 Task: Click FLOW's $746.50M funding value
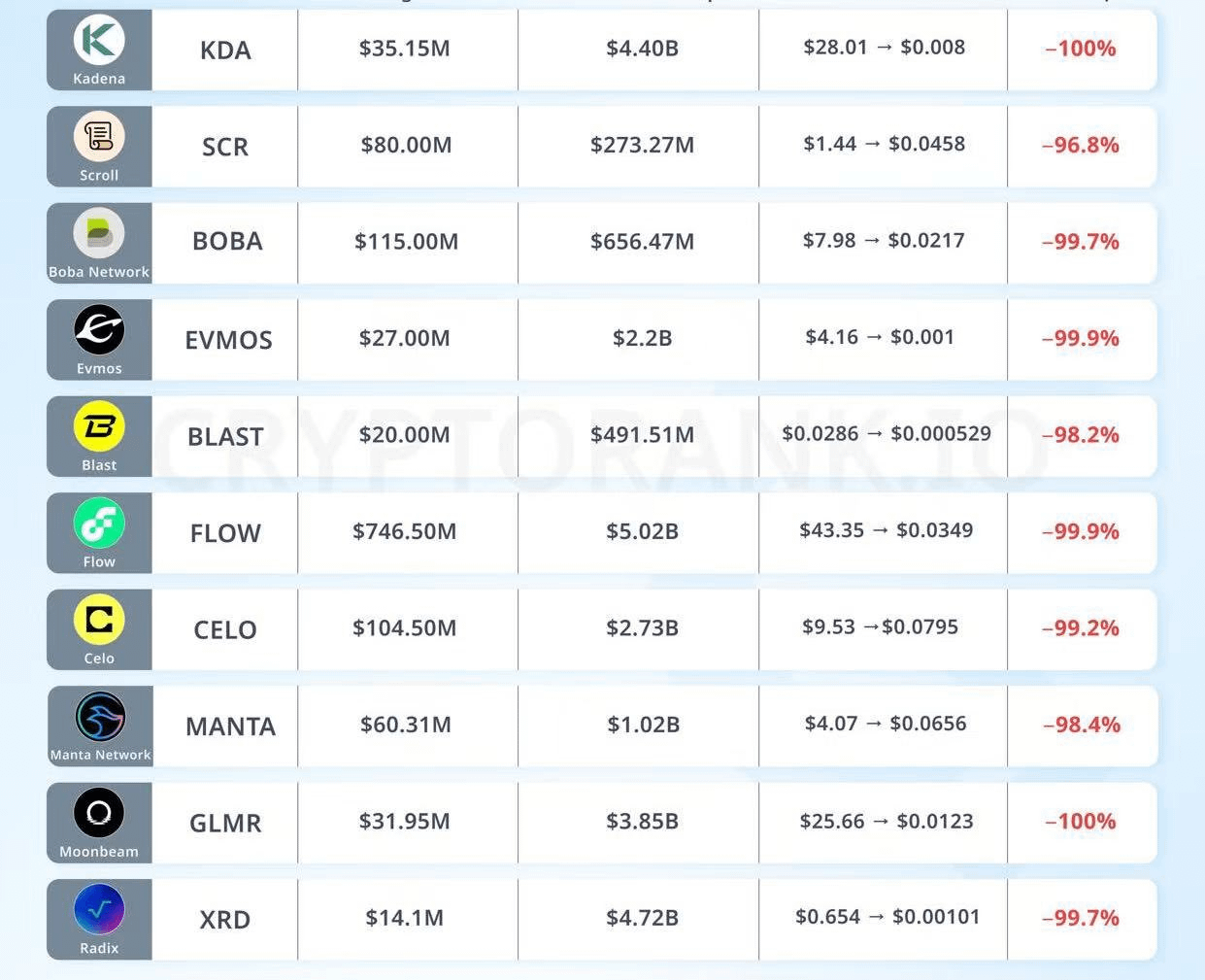[x=404, y=531]
